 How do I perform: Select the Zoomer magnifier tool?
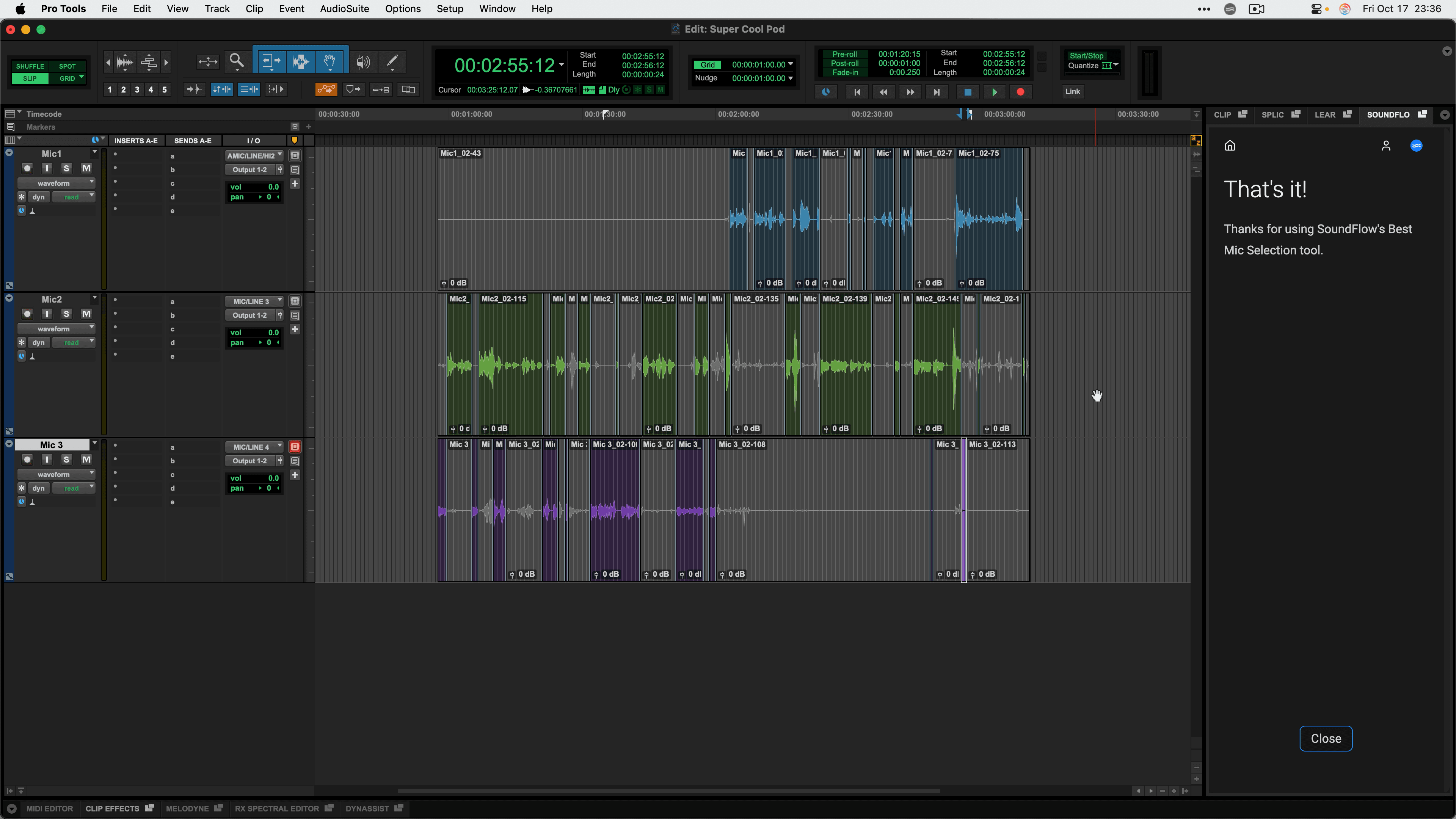[x=236, y=61]
